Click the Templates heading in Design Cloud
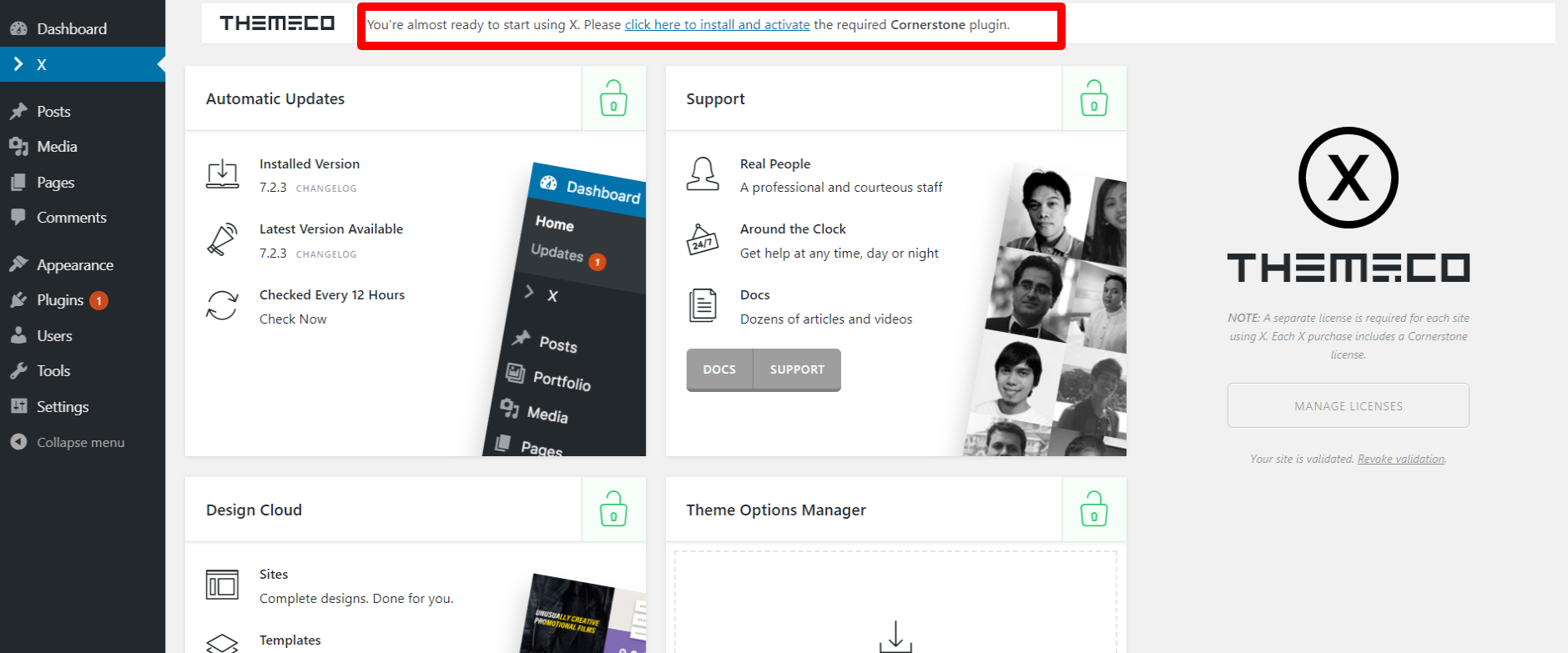This screenshot has width=1568, height=653. pyautogui.click(x=290, y=640)
